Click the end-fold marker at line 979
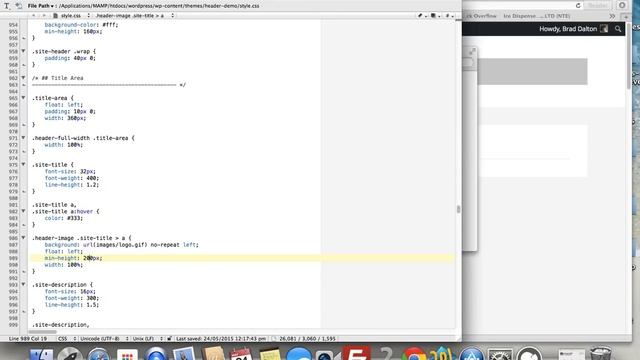The width and height of the screenshot is (640, 360). point(23,191)
